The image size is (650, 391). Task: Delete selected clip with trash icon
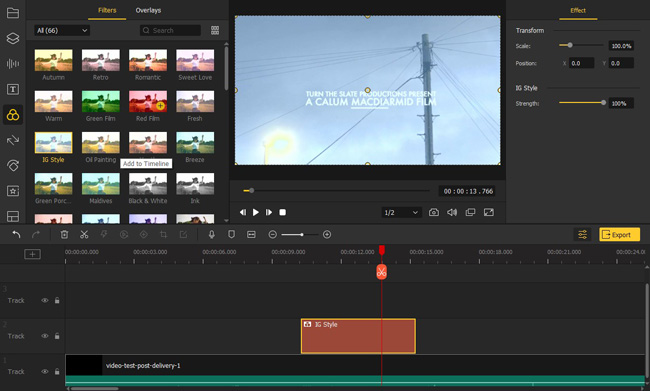point(64,235)
